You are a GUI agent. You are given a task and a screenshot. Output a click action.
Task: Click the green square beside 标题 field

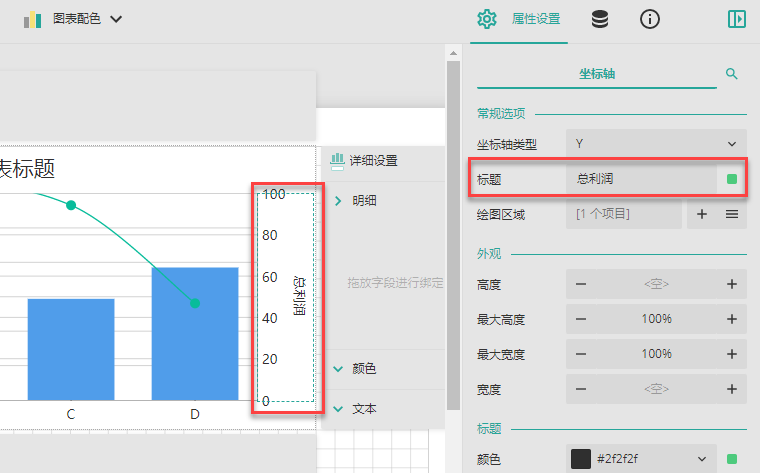[x=732, y=179]
